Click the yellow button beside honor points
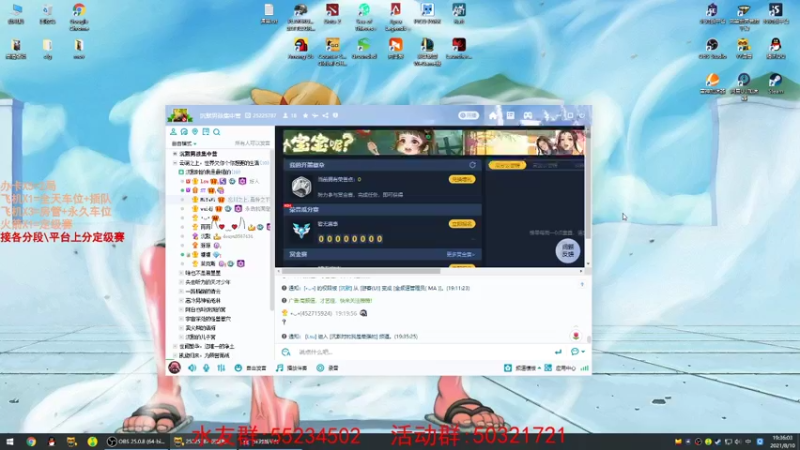This screenshot has height=450, width=800. [x=462, y=180]
